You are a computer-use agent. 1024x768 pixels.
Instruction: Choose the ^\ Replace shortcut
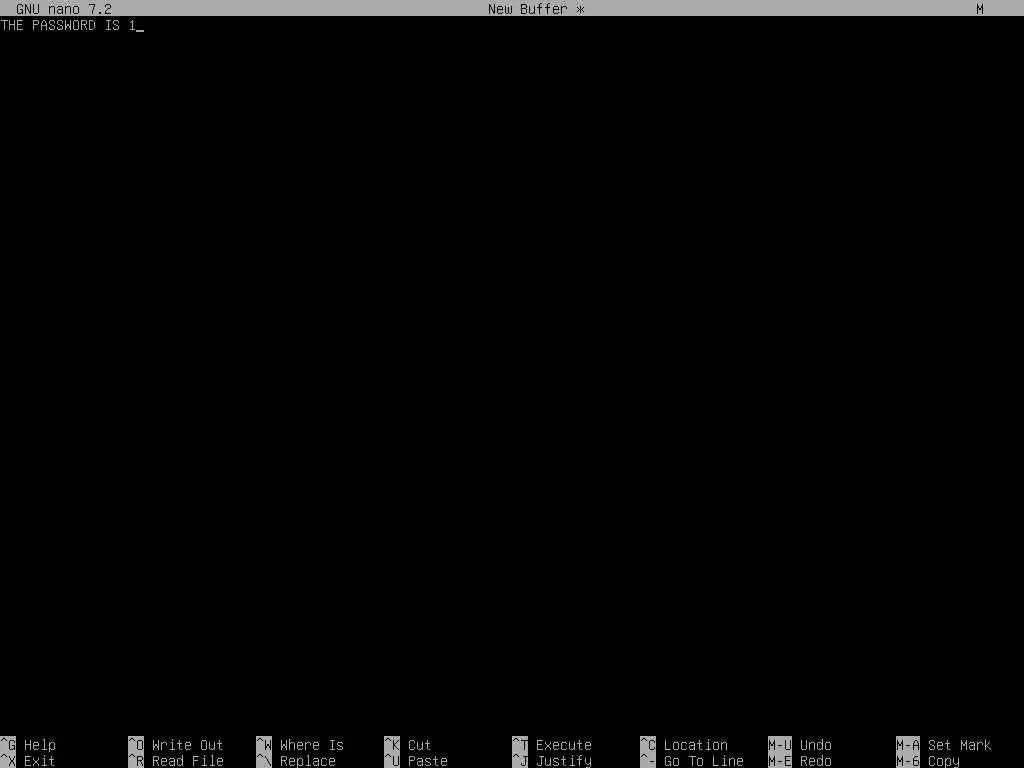pos(296,761)
